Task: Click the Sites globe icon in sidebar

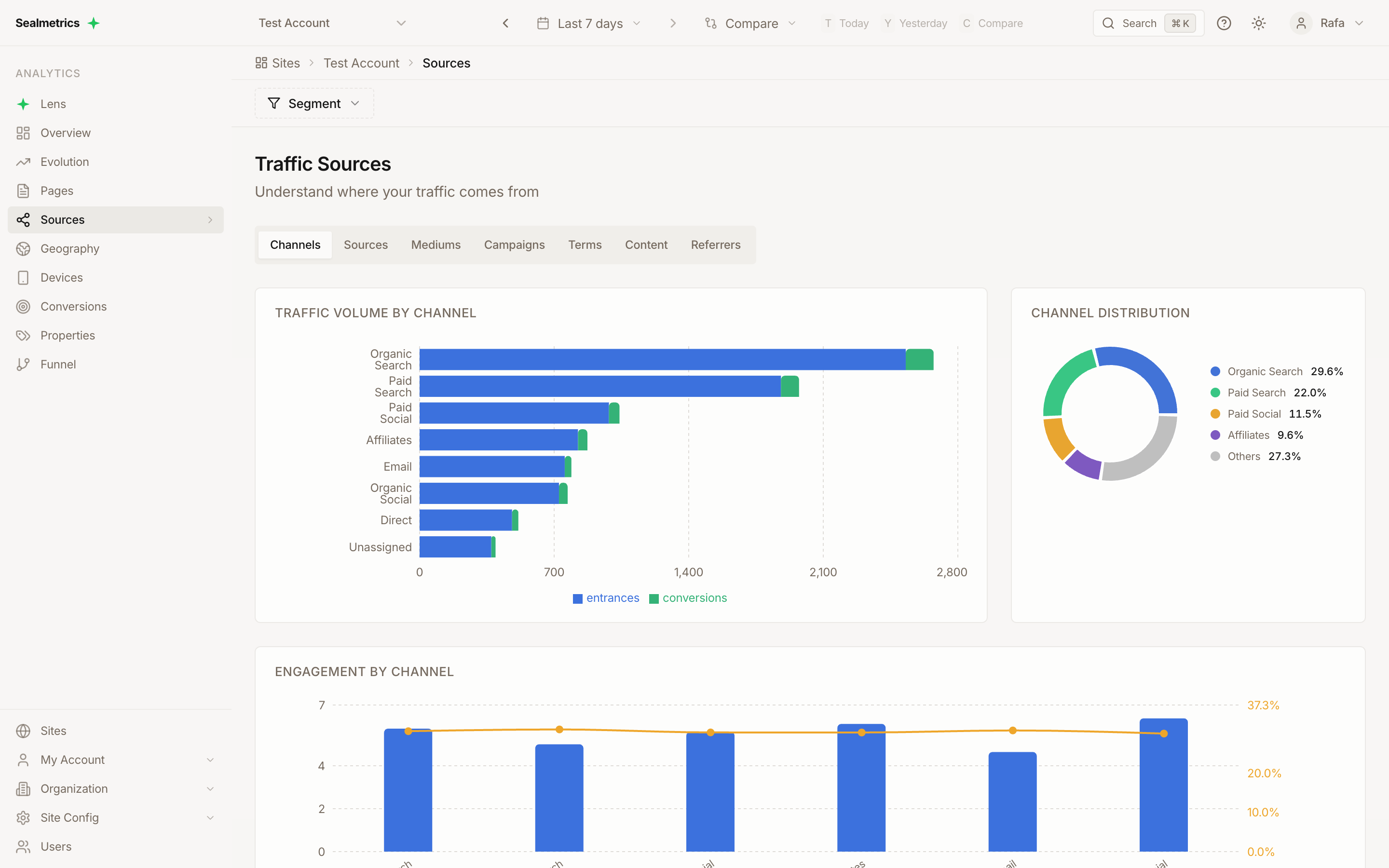Action: point(23,731)
